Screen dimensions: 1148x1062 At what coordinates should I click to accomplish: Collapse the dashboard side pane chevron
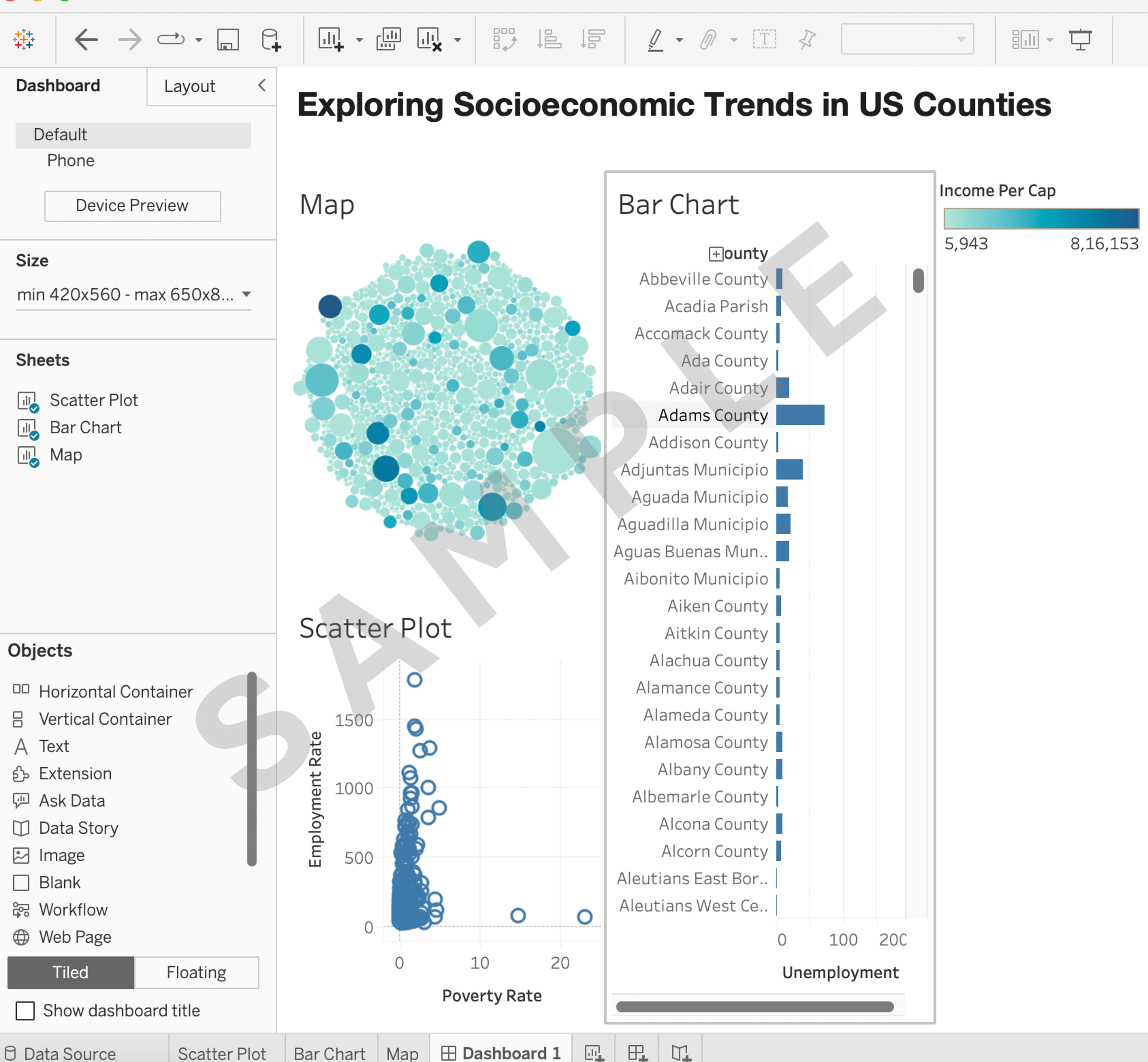point(262,86)
